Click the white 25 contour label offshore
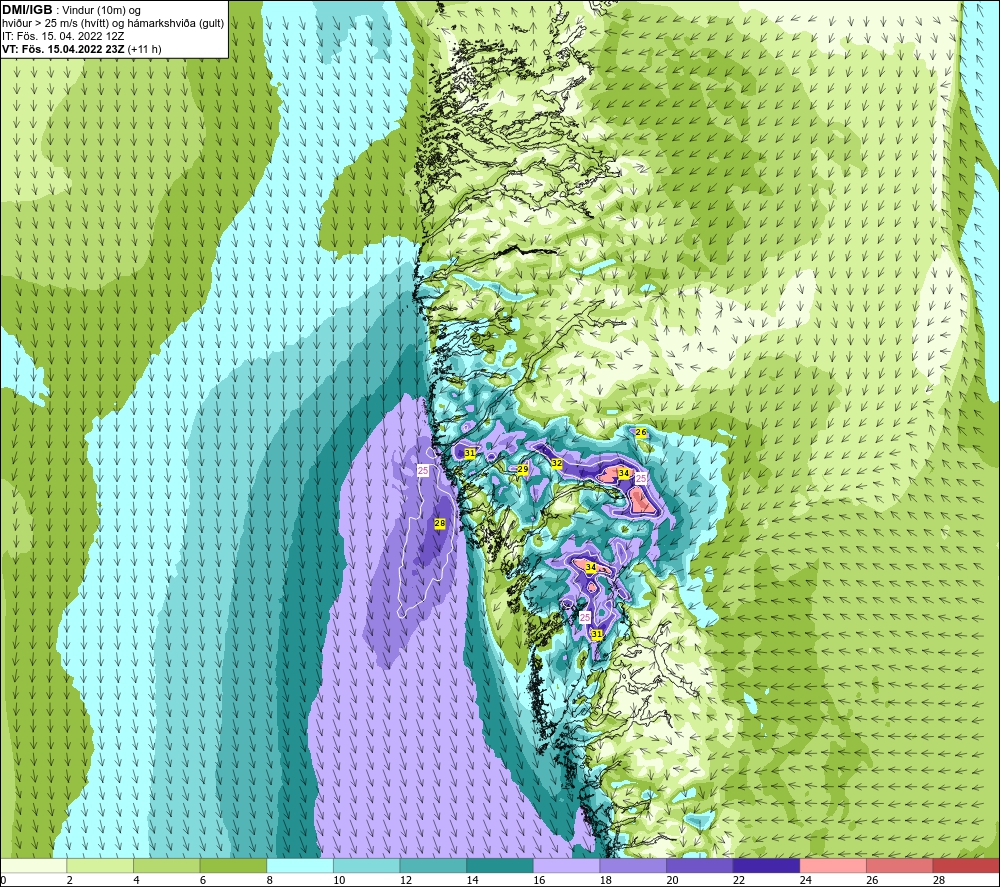 [x=423, y=470]
